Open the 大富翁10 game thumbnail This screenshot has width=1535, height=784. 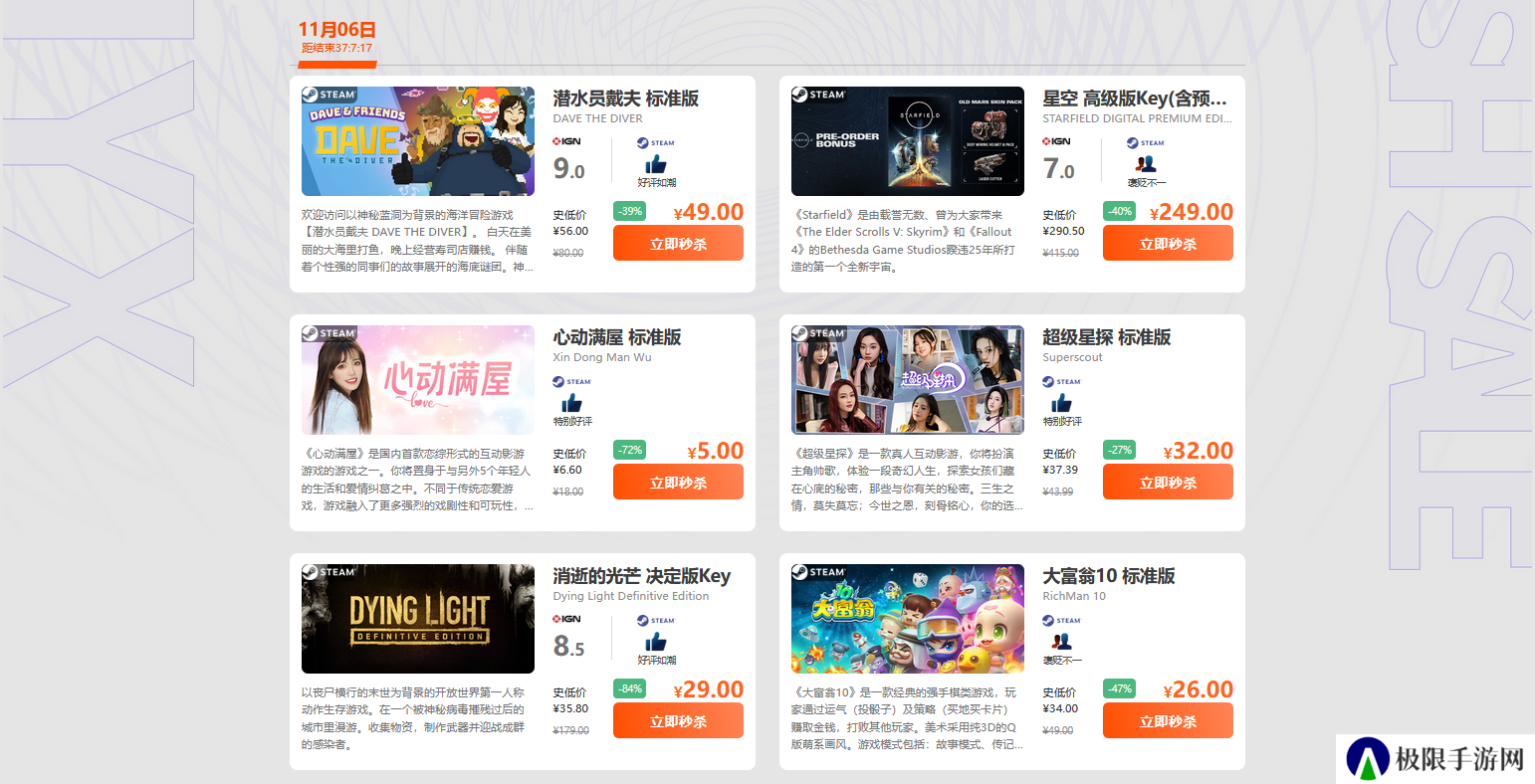908,619
